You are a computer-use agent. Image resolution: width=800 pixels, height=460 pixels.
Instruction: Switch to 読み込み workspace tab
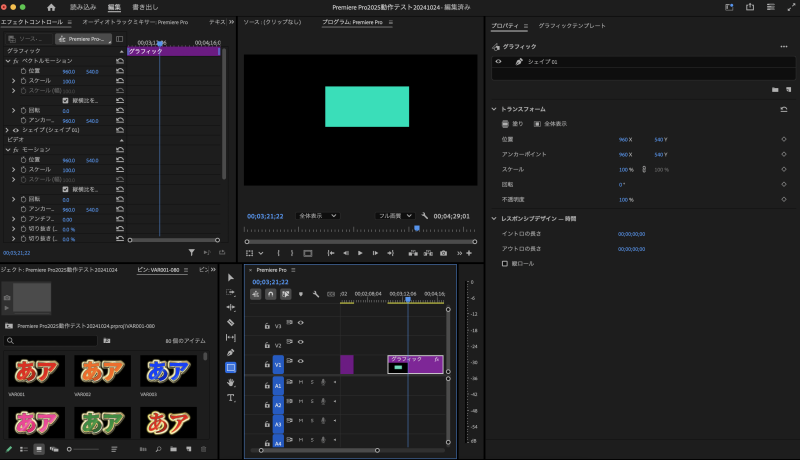click(83, 7)
